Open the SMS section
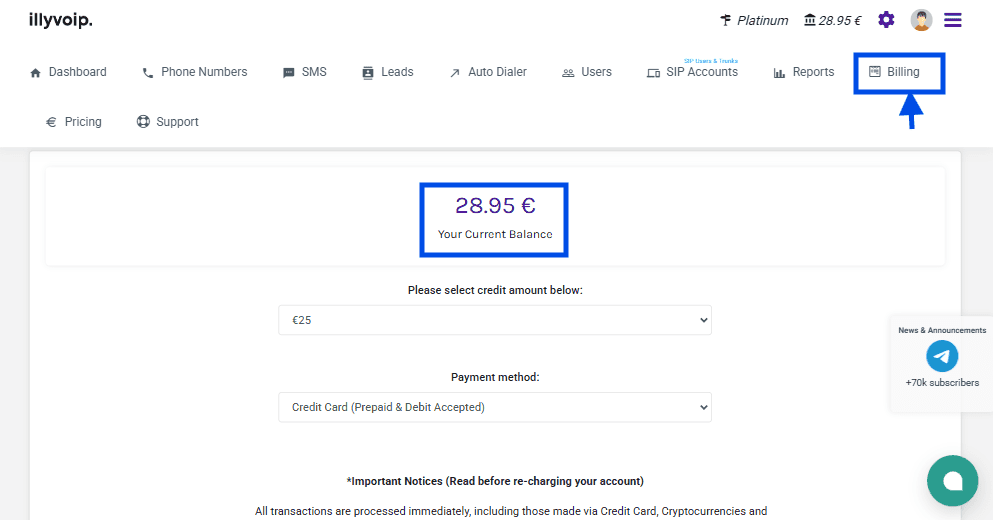The height and width of the screenshot is (520, 993). pyautogui.click(x=305, y=72)
